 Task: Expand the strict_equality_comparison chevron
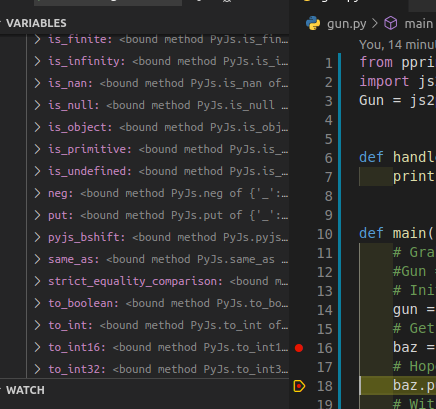pyautogui.click(x=37, y=281)
